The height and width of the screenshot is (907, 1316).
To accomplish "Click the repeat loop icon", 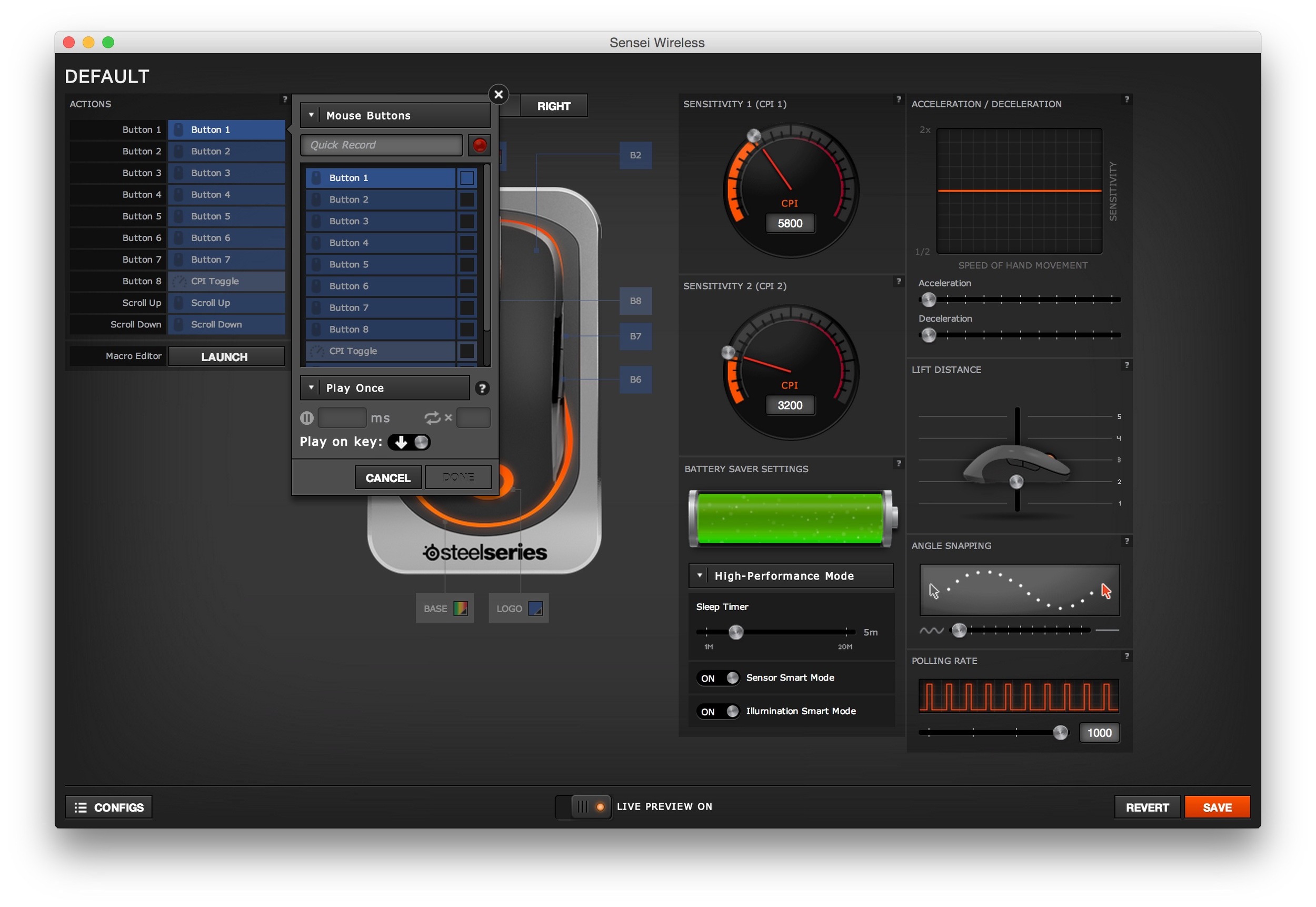I will (432, 417).
